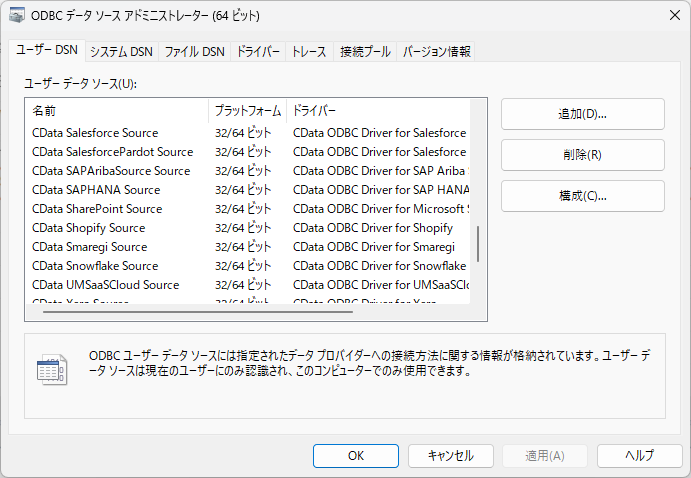Viewport: 691px width, 478px height.
Task: Go to the トレース tab
Action: (309, 52)
